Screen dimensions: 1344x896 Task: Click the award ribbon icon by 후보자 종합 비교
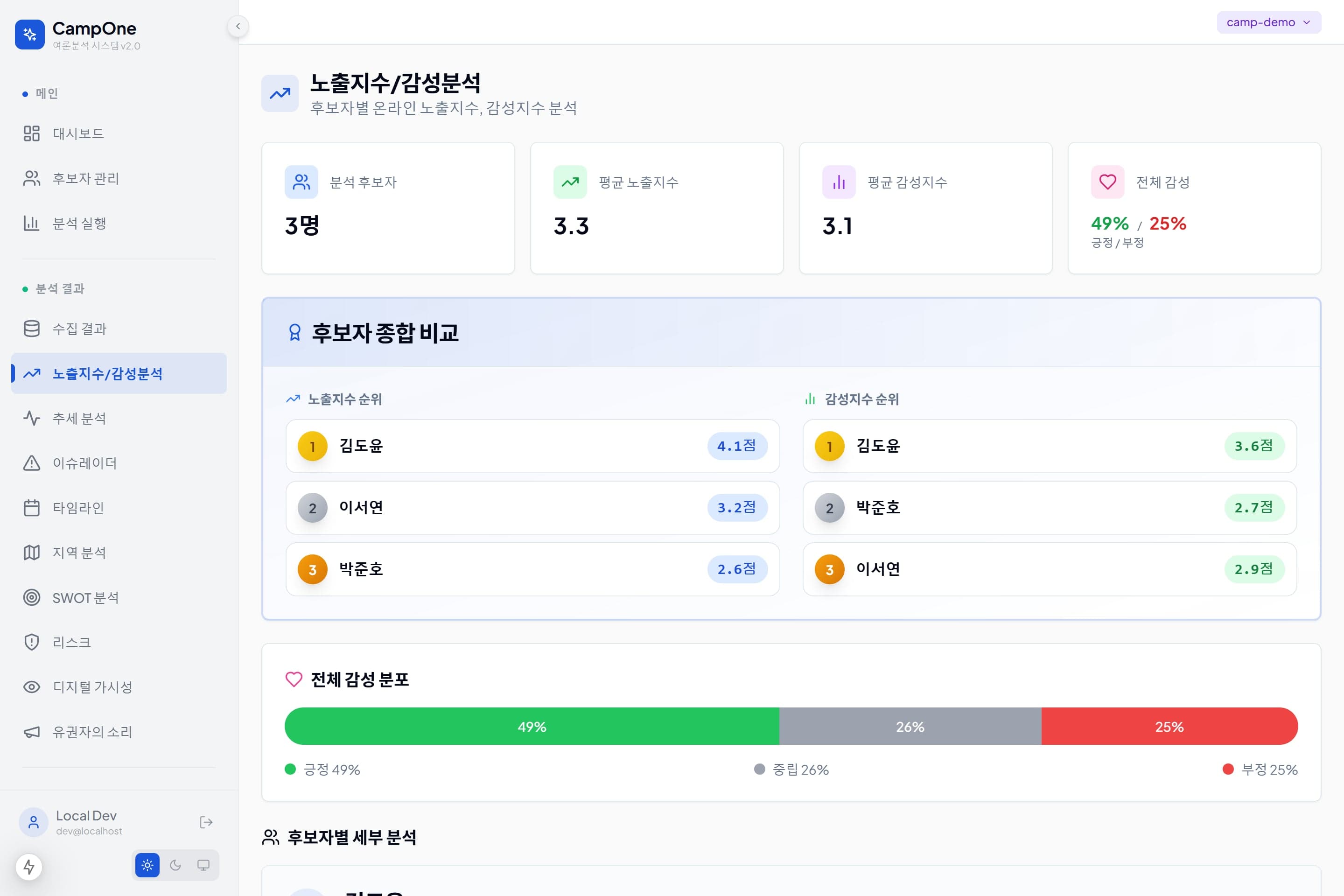(295, 333)
